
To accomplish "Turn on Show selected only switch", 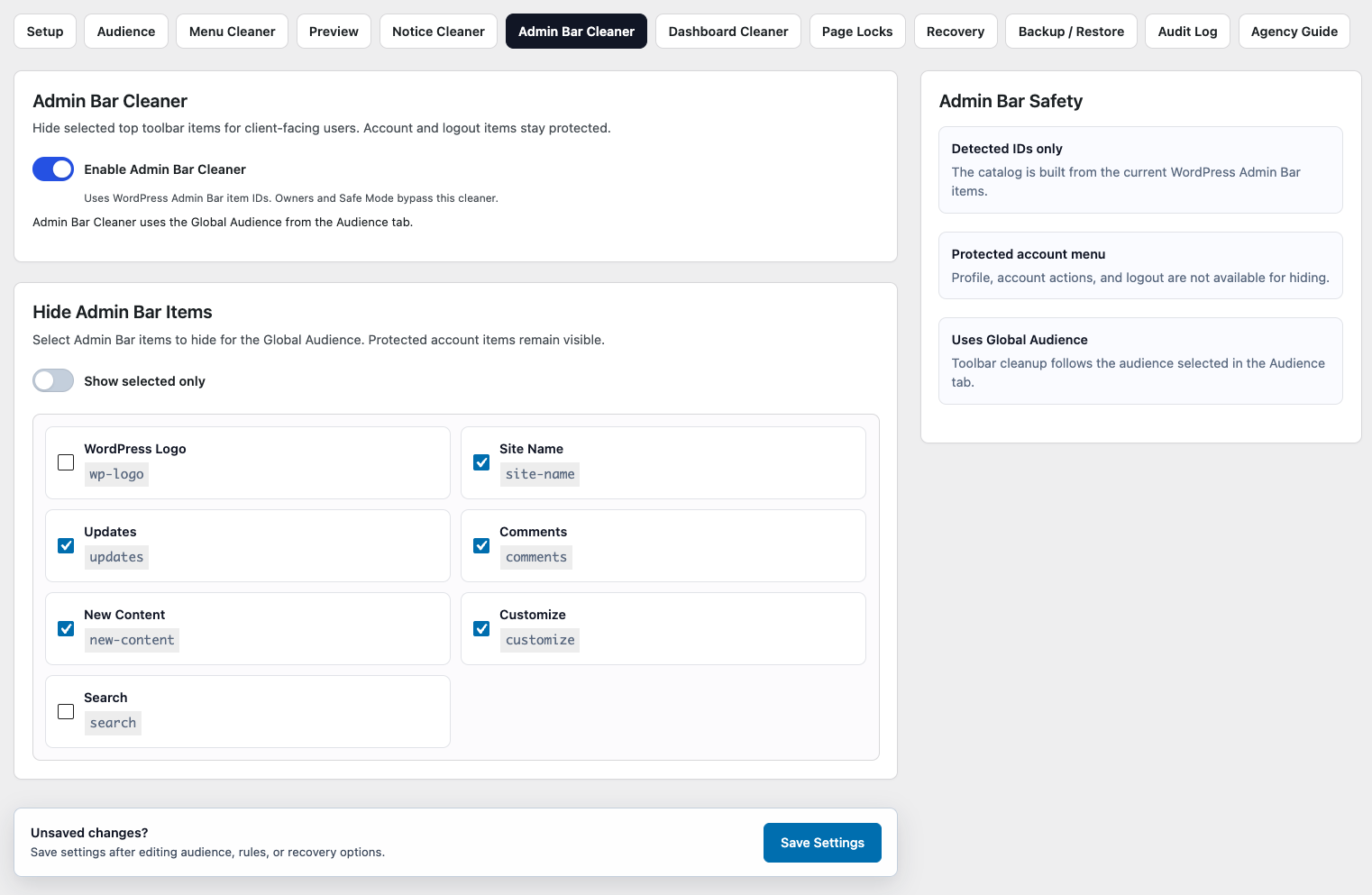I will [53, 381].
